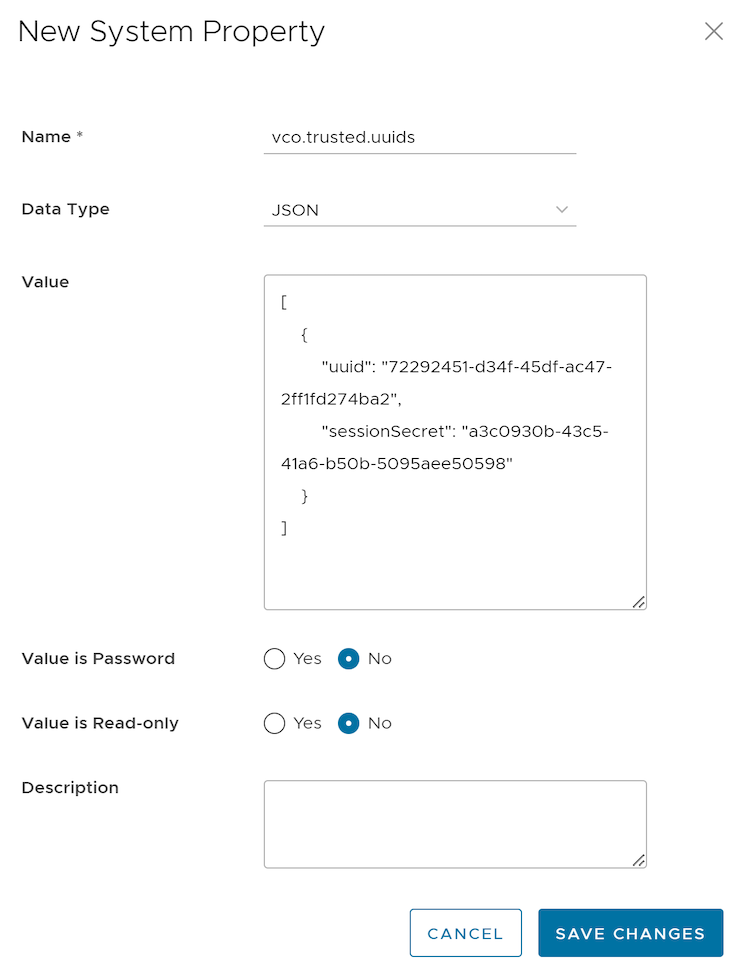Click the Value JSON text area
Viewport: 738px width, 972px height.
pyautogui.click(x=455, y=440)
